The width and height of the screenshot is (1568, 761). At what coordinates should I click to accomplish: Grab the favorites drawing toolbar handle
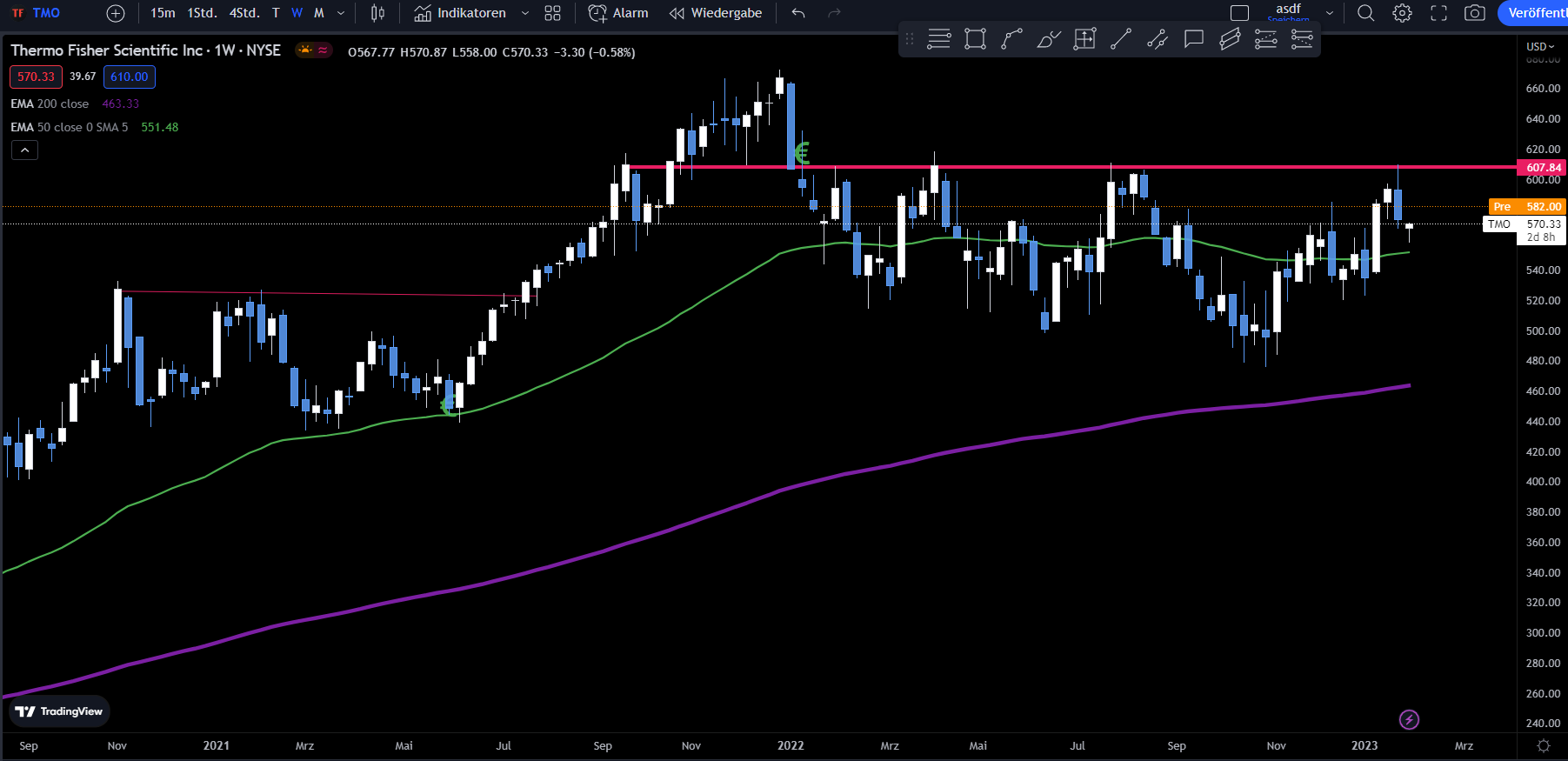click(x=910, y=39)
